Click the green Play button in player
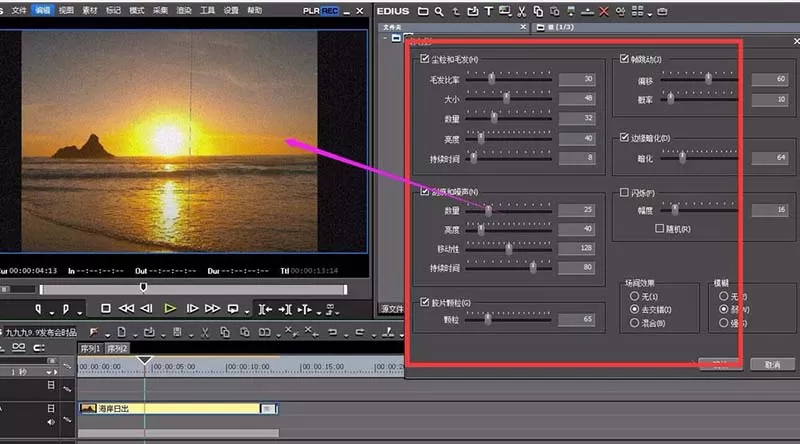The height and width of the screenshot is (444, 800). click(x=170, y=308)
